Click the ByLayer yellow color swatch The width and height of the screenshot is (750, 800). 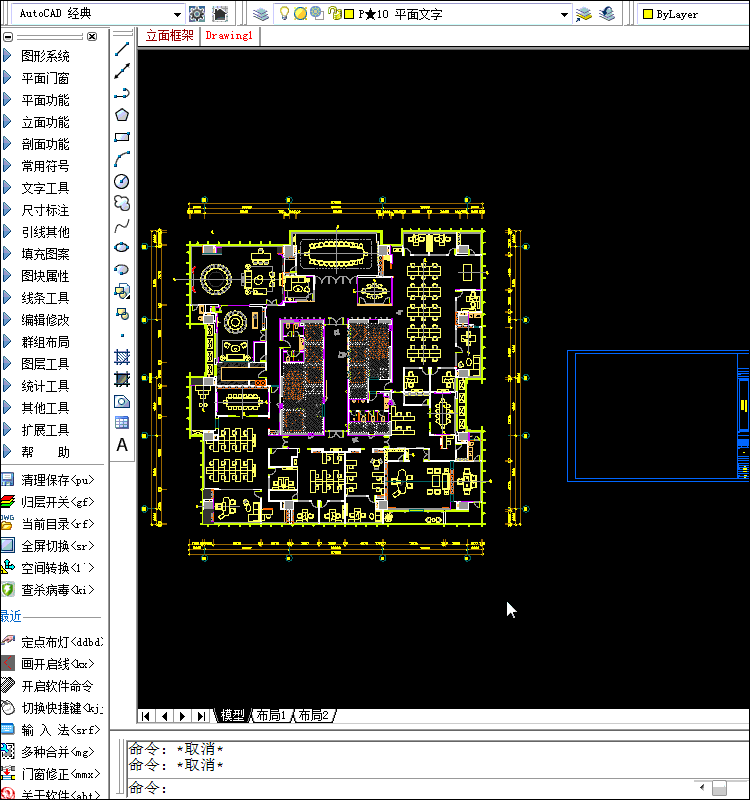pyautogui.click(x=648, y=15)
